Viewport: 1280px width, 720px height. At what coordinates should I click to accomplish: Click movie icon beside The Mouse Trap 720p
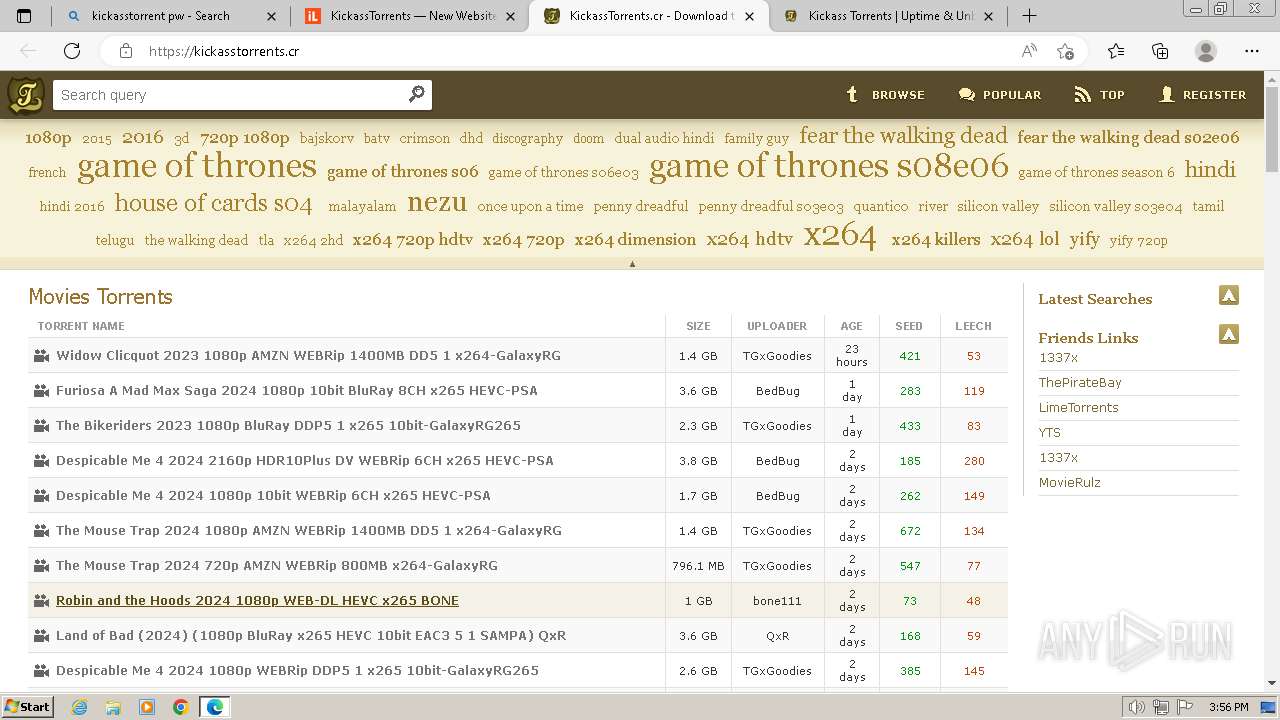[x=41, y=565]
